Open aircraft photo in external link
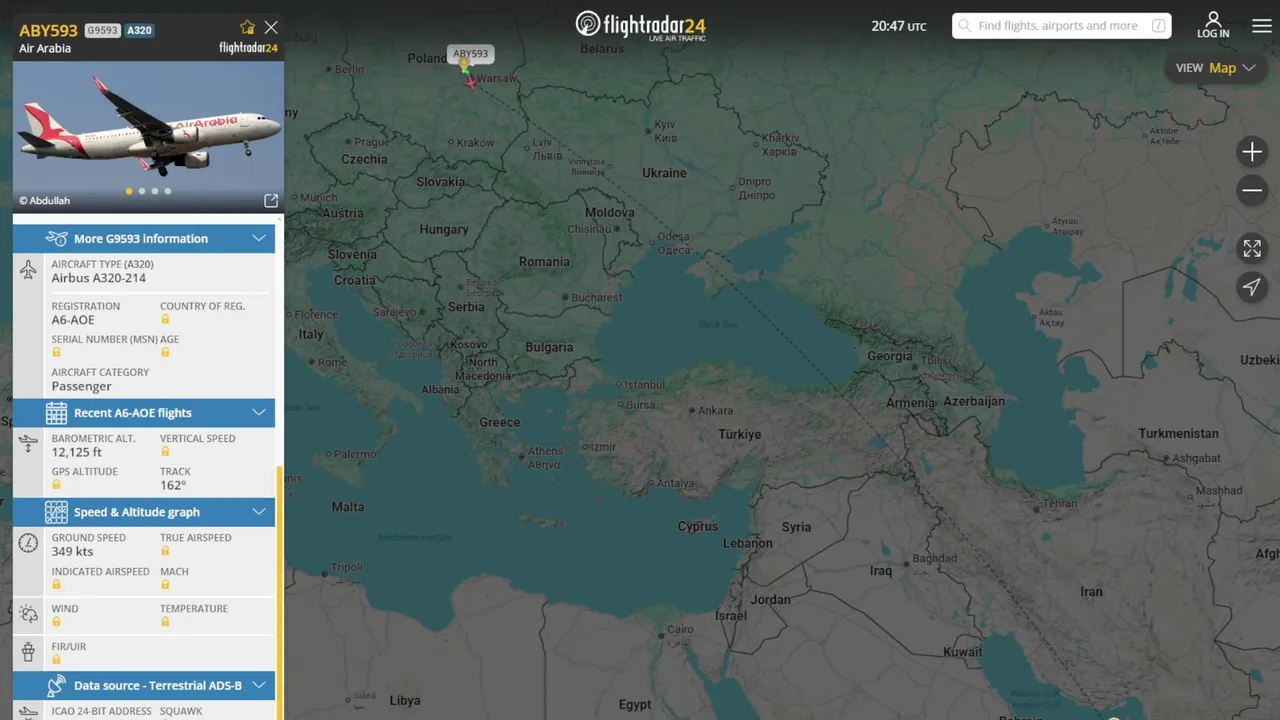Screen dimensions: 1280x720 [271, 200]
